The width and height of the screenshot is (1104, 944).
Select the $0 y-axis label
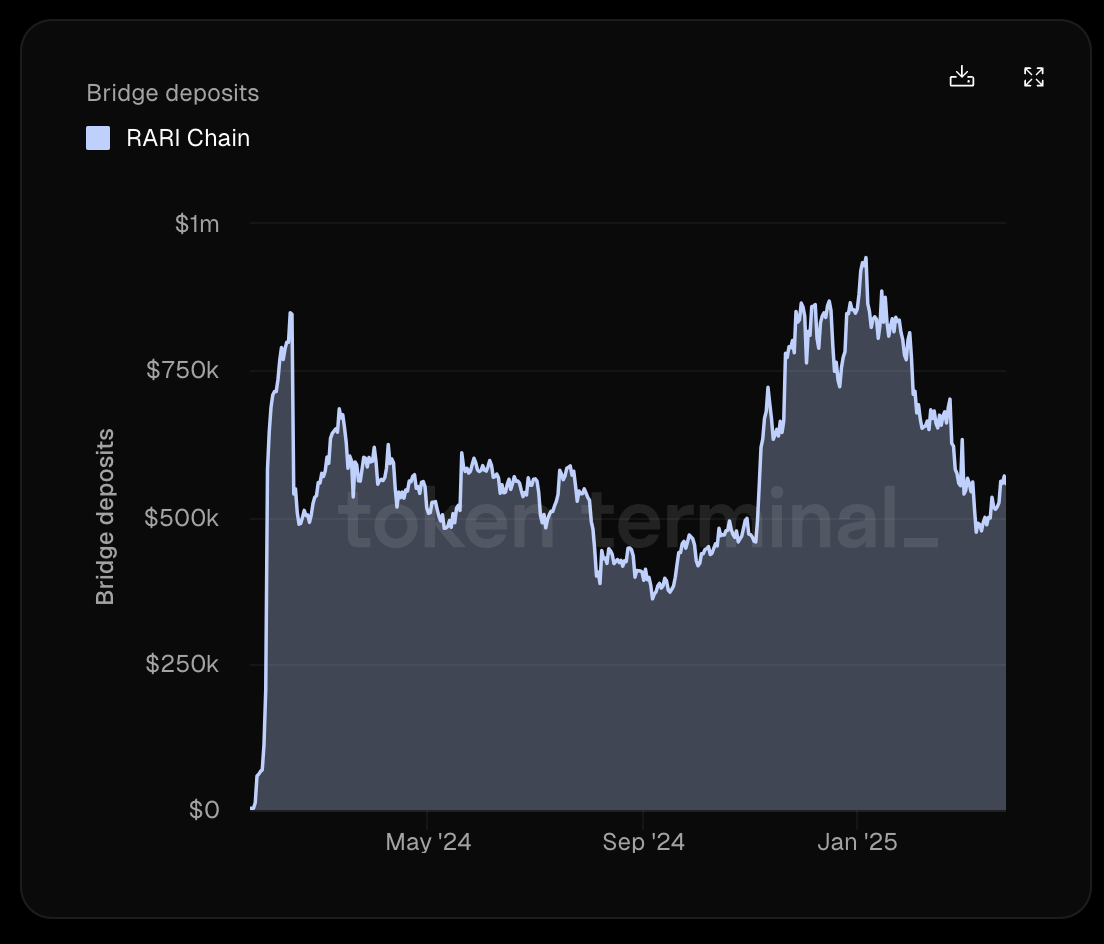click(x=204, y=810)
